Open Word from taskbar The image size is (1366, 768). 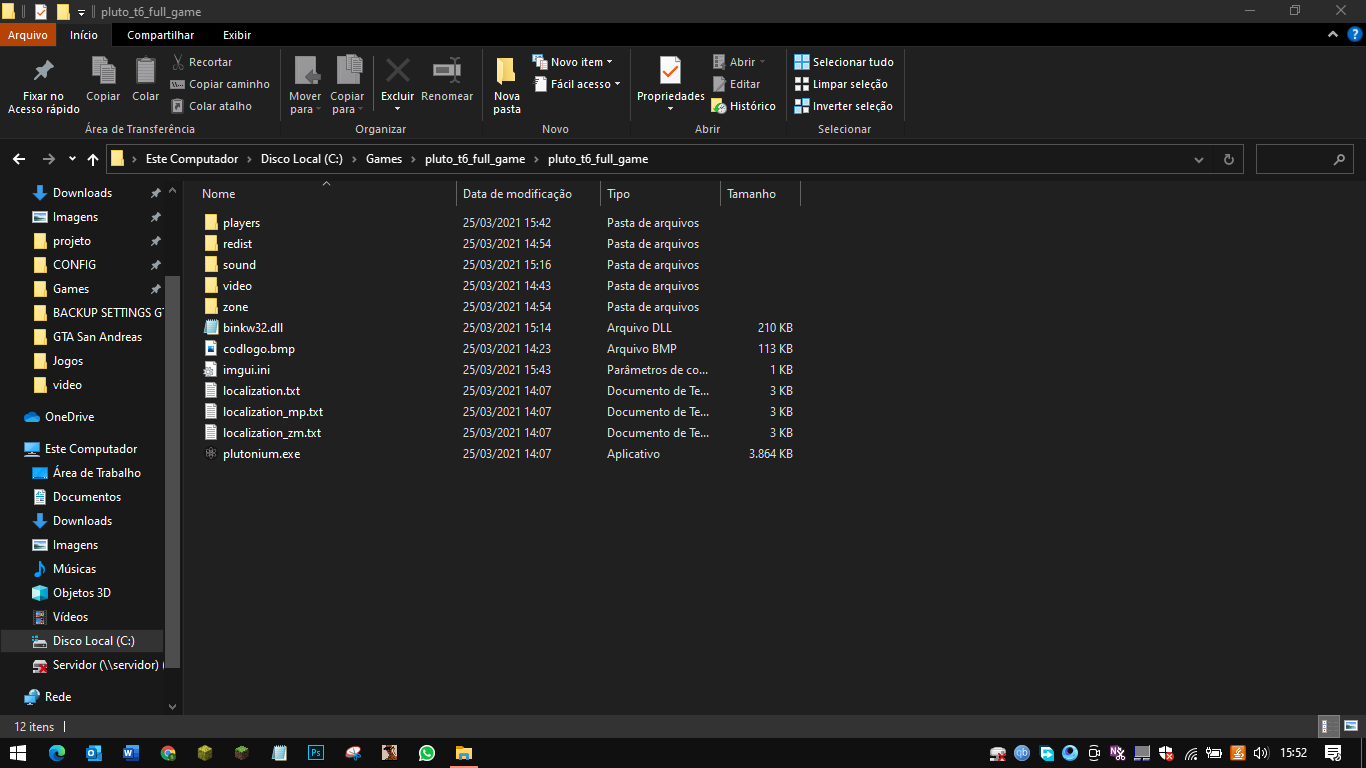[x=131, y=752]
